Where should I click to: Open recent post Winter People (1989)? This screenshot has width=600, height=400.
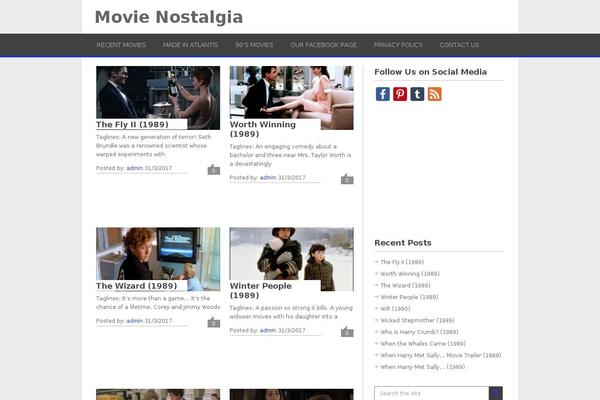[x=409, y=297]
